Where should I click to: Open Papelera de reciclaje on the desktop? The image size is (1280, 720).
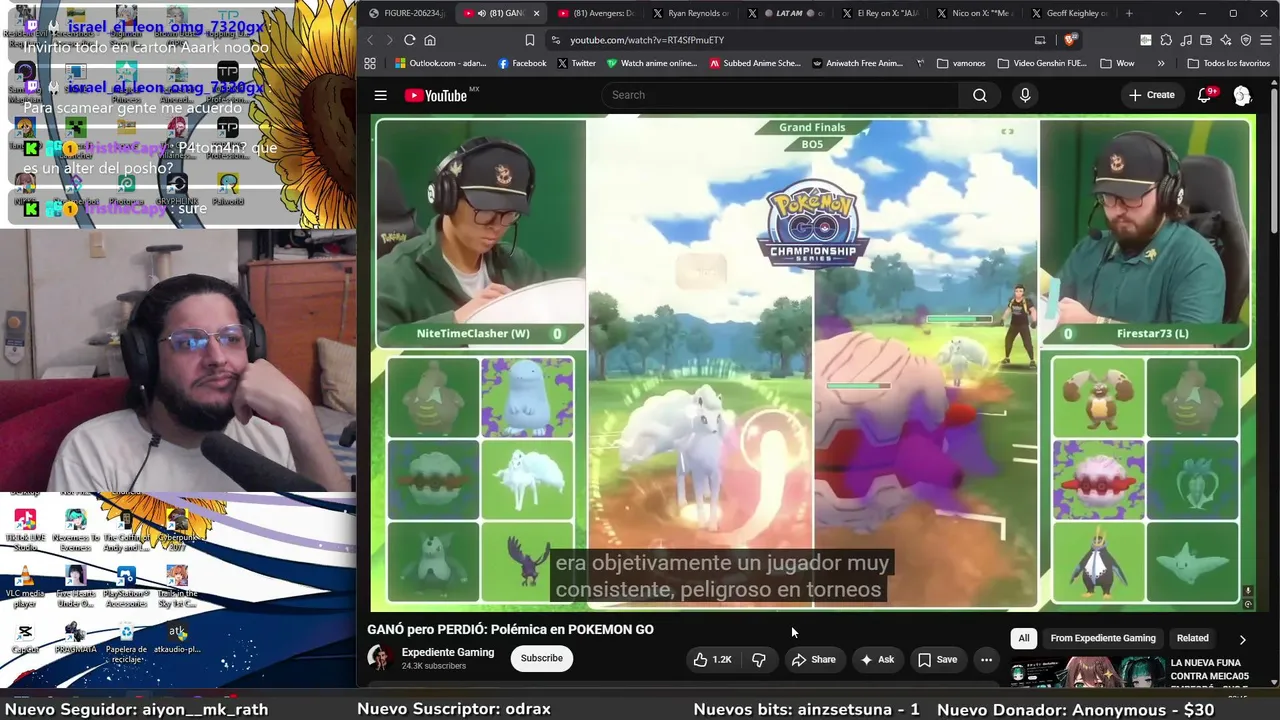point(126,643)
